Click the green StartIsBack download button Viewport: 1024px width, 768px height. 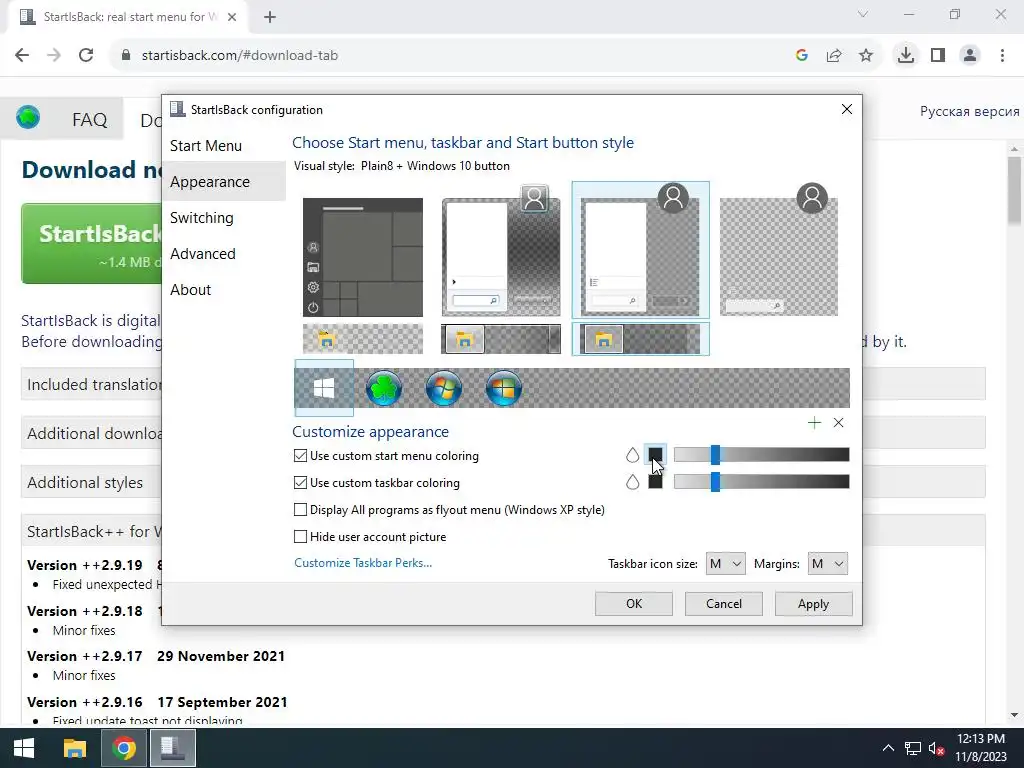click(91, 243)
